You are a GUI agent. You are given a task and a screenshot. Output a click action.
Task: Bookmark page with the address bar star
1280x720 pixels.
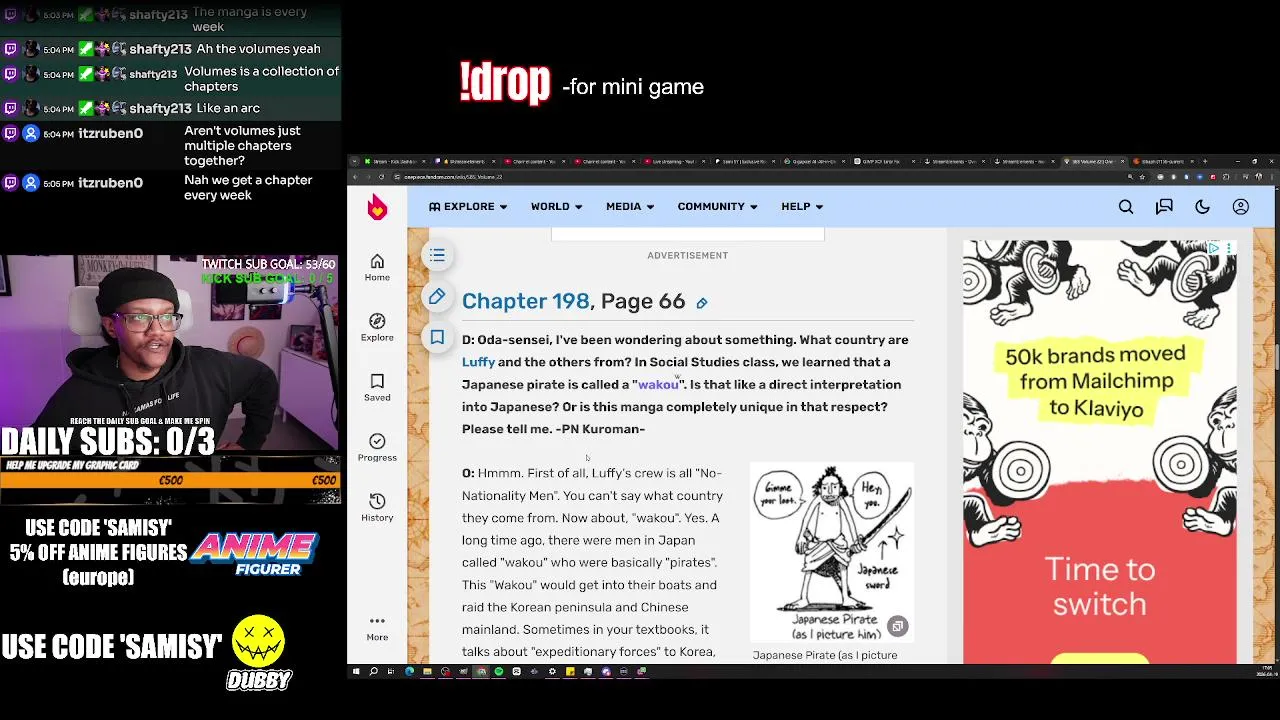coord(1142,177)
